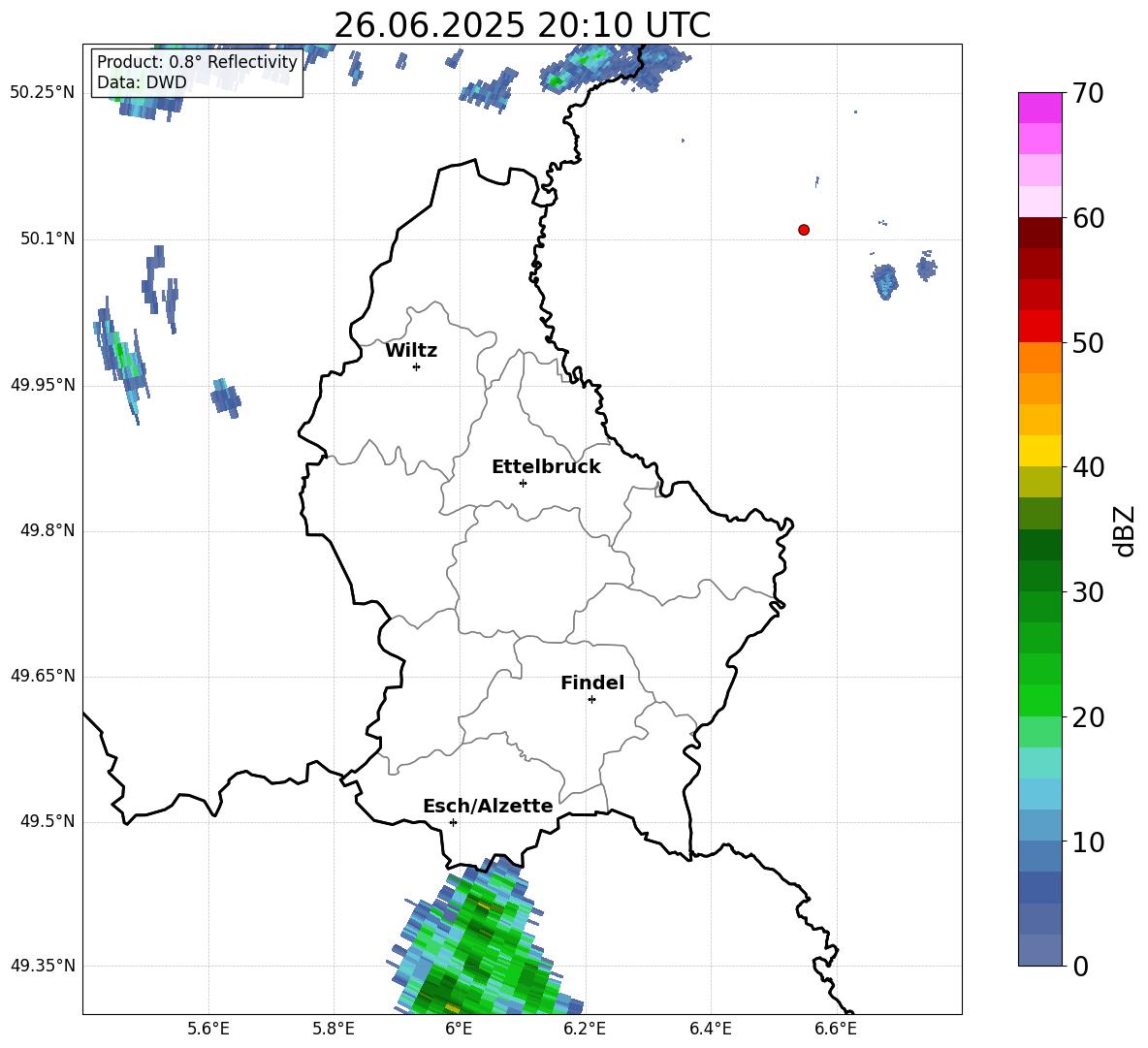Click the dBZ colorbar label
The height and width of the screenshot is (1048, 1148).
coord(1125,530)
